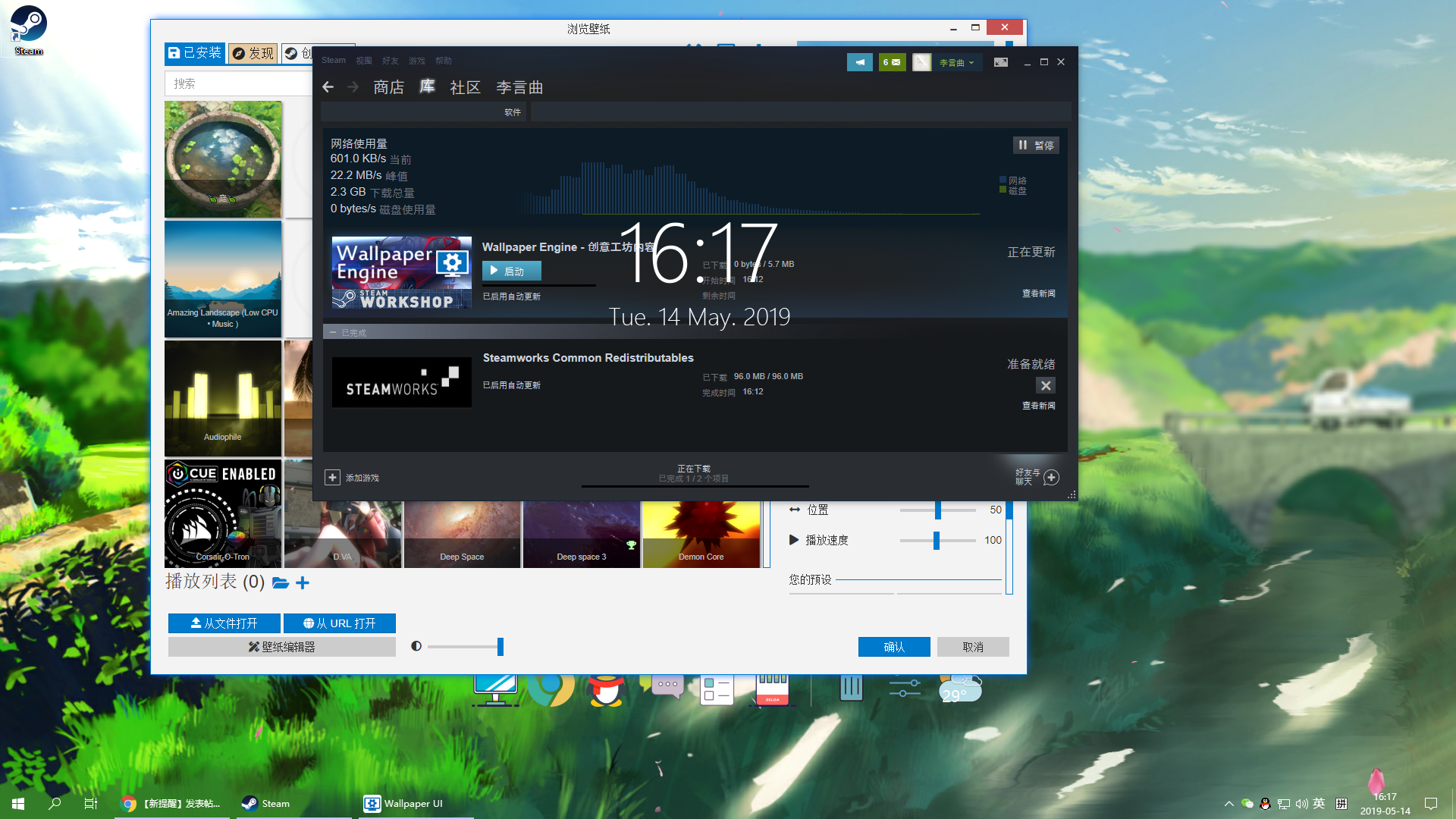Click the 从文件打开 open from file button
The height and width of the screenshot is (819, 1456).
[224, 623]
